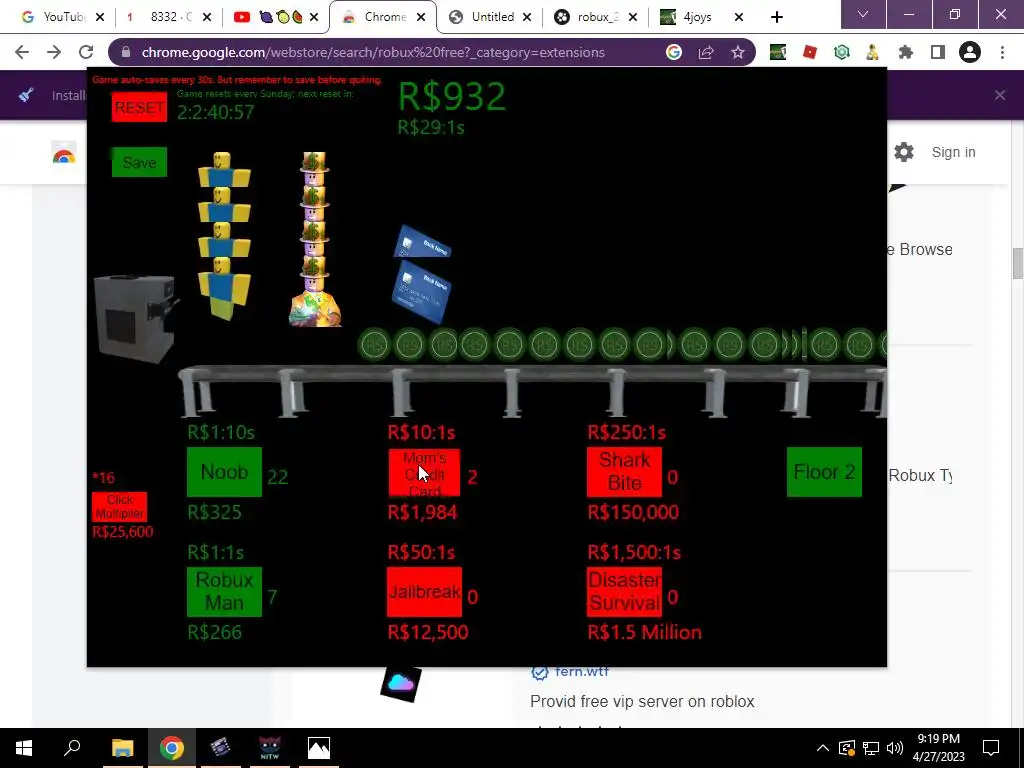Go back to previous page
Viewport: 1024px width, 768px height.
(x=22, y=52)
